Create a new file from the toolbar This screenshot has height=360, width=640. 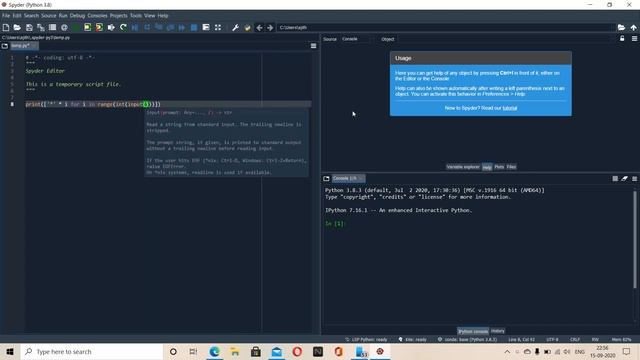coord(6,27)
